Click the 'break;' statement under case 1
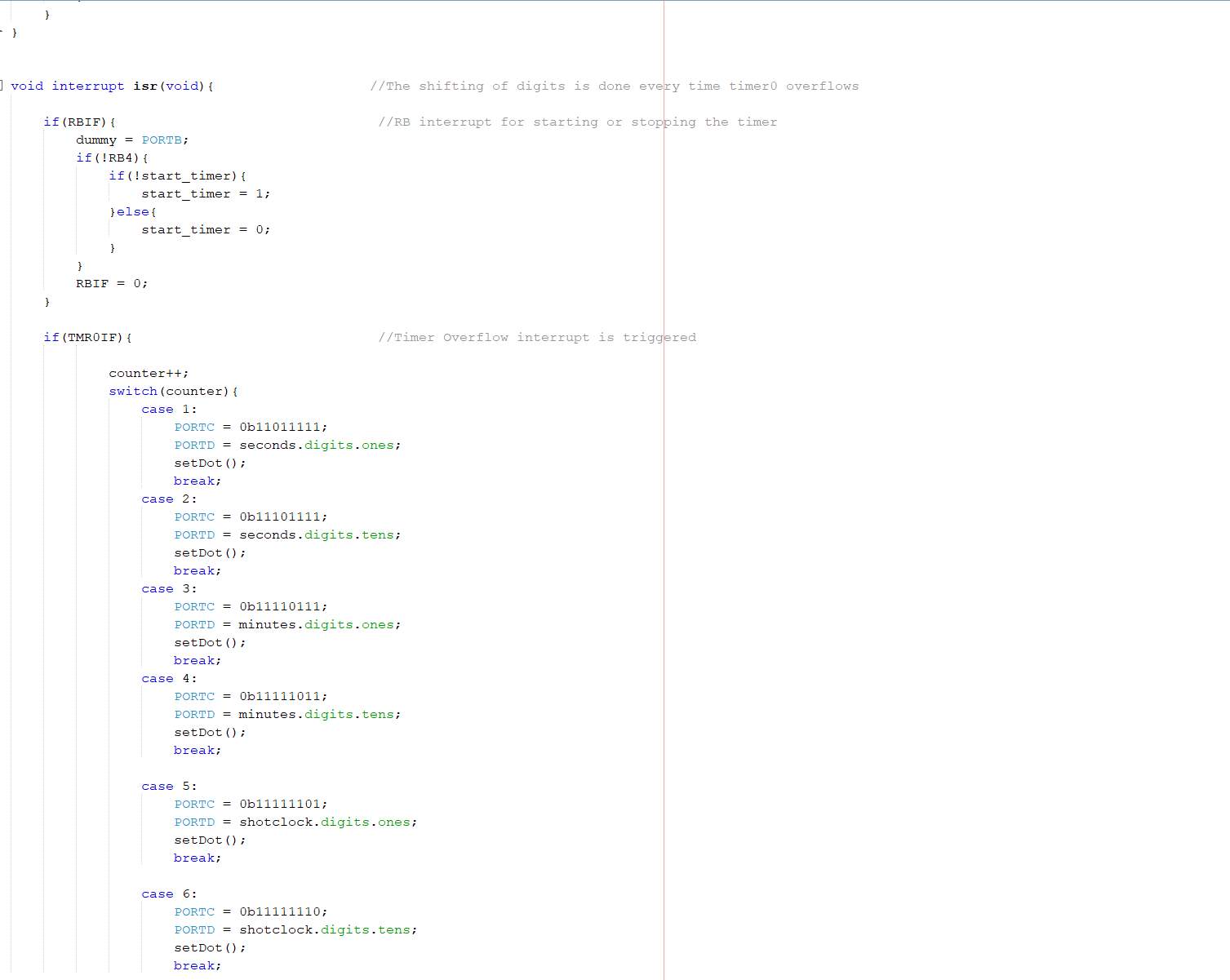Screen dimensions: 1230x980 click(198, 481)
